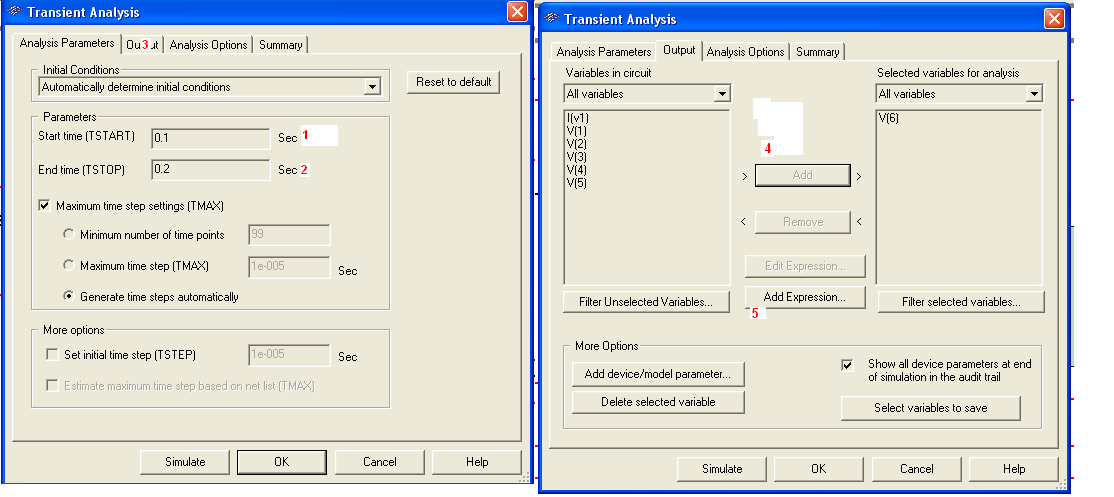1114x497 pixels.
Task: Open Analysis Options tab in right window
Action: (x=745, y=52)
